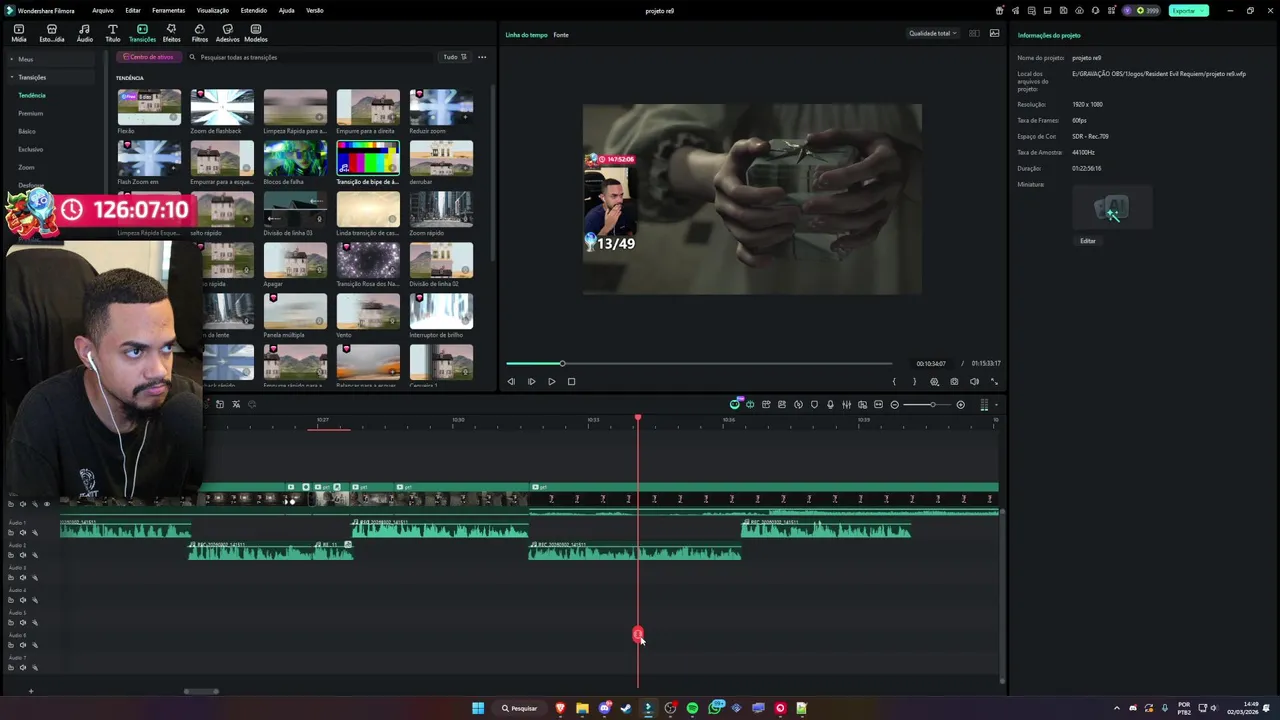Open the Tudo filter dropdown
Image resolution: width=1280 pixels, height=720 pixels.
pyautogui.click(x=454, y=57)
